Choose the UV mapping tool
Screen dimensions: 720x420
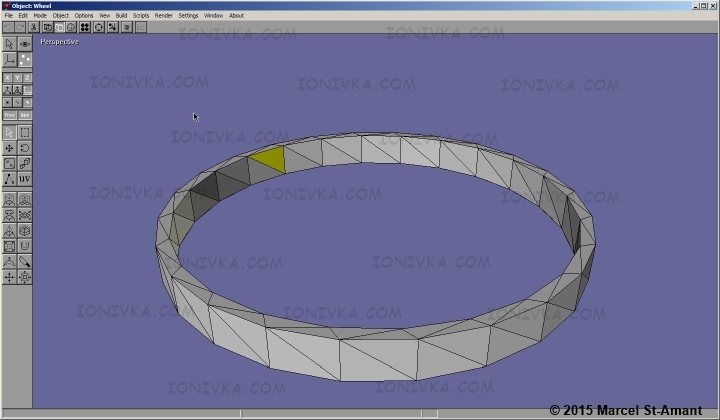(25, 178)
